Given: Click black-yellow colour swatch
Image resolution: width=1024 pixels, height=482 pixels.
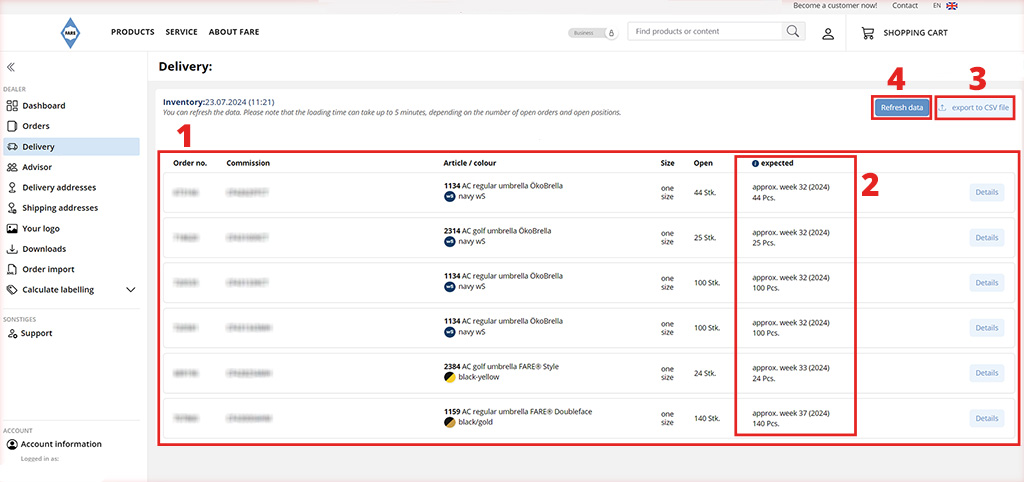Looking at the screenshot, I should pyautogui.click(x=449, y=378).
